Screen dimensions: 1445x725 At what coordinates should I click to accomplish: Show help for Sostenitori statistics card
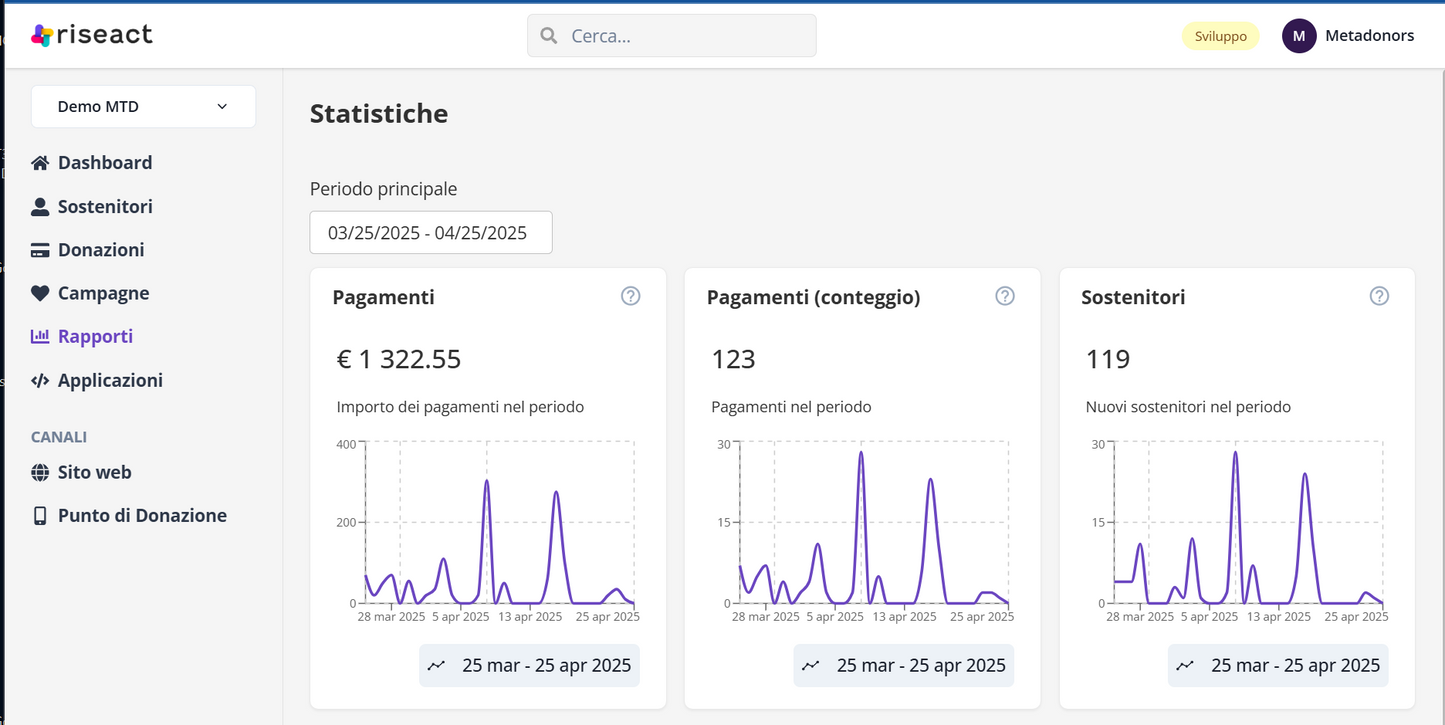tap(1379, 296)
